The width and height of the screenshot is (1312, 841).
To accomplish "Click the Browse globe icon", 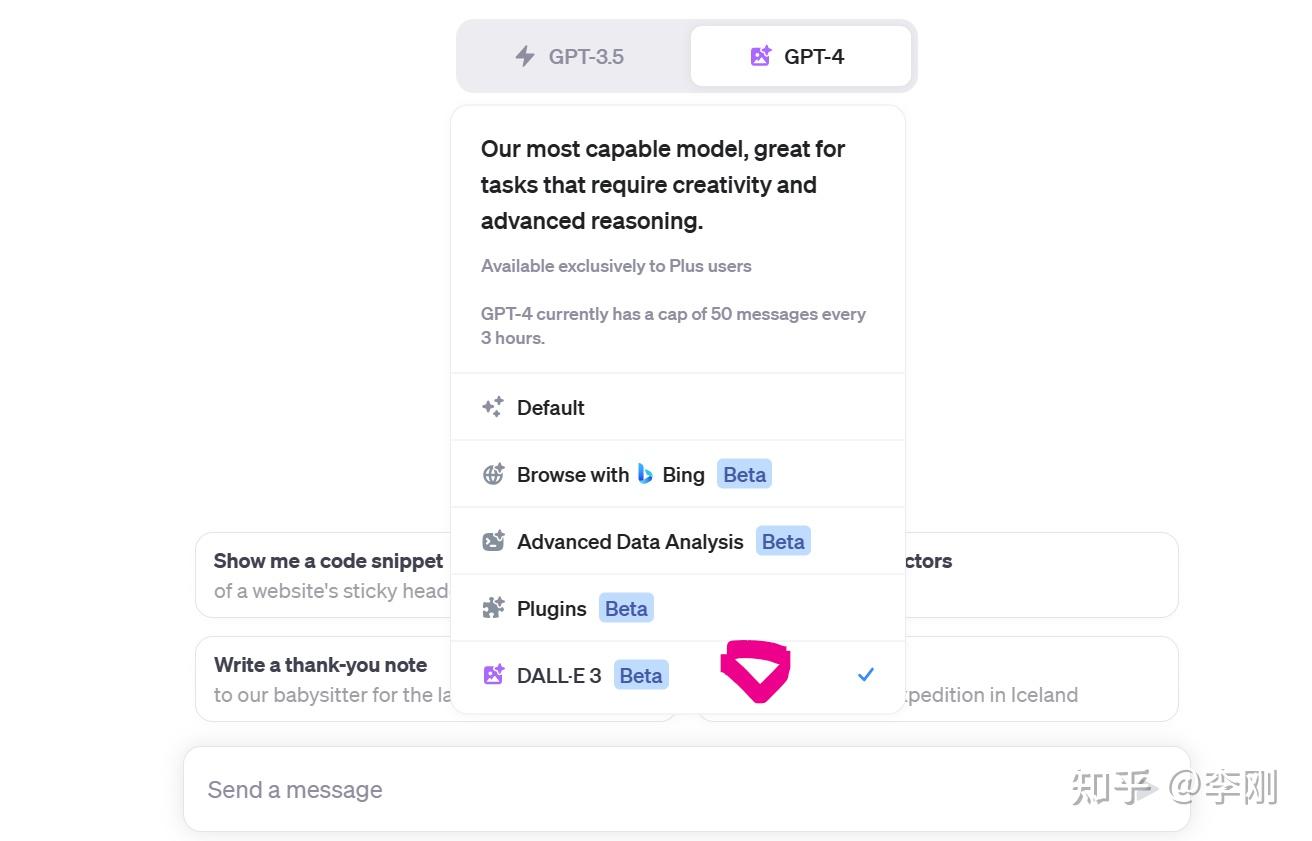I will 493,474.
